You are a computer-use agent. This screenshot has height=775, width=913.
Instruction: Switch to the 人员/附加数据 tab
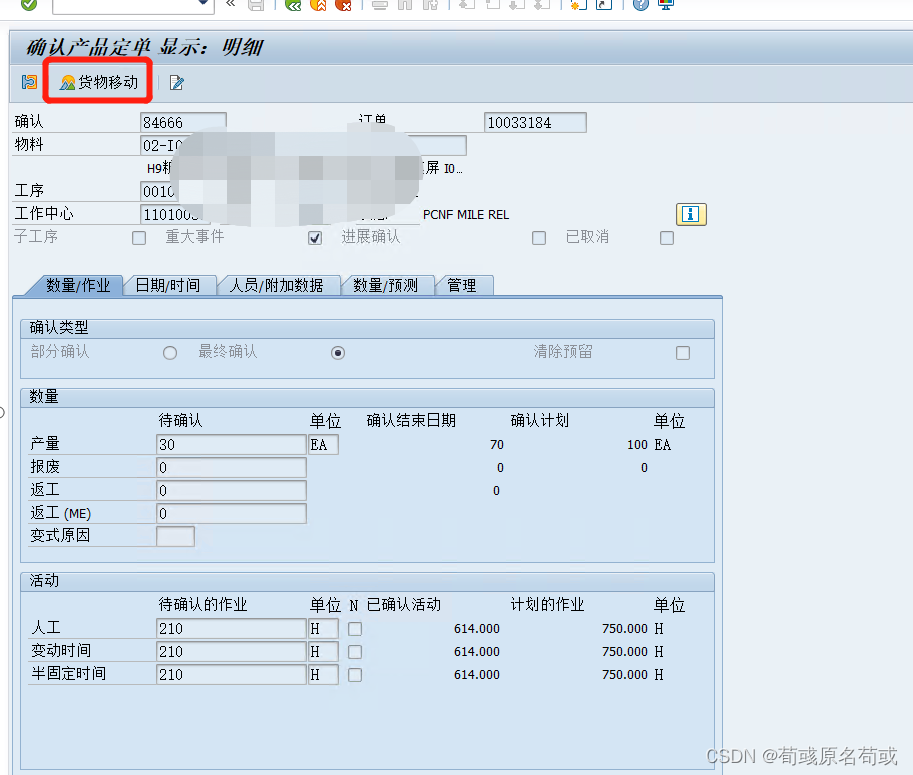[x=276, y=285]
